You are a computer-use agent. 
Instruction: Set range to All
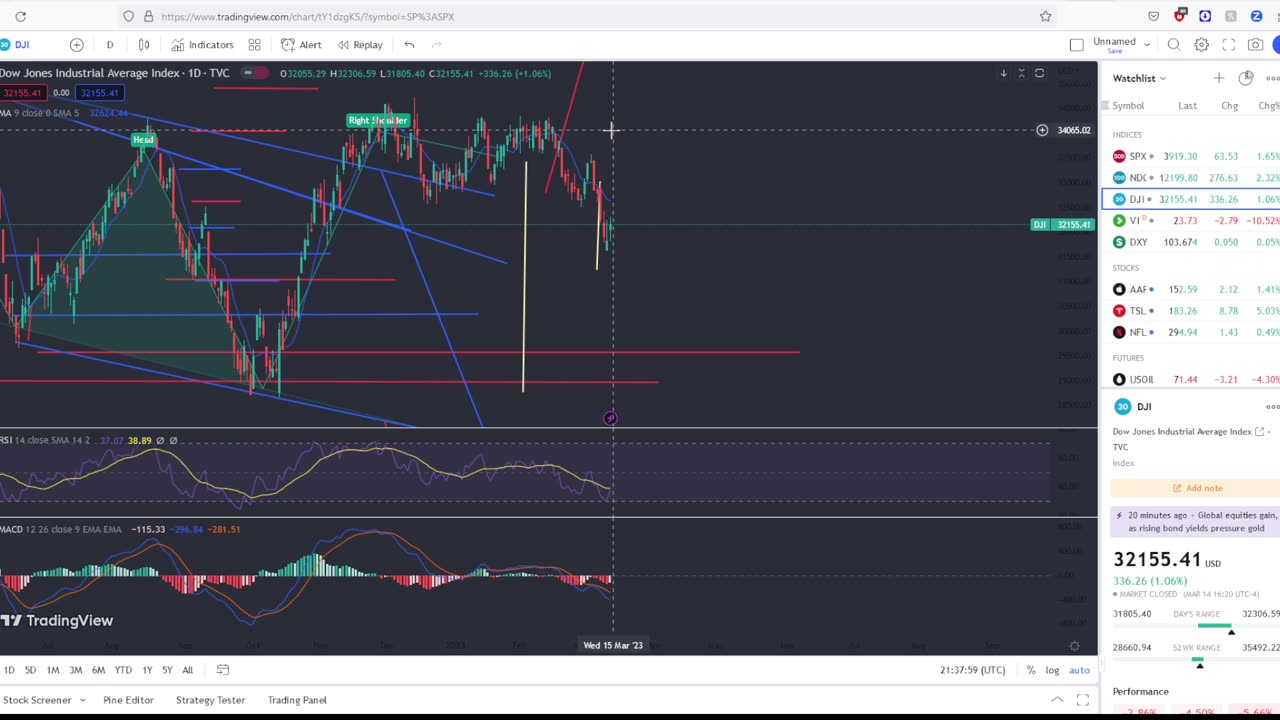pos(187,670)
